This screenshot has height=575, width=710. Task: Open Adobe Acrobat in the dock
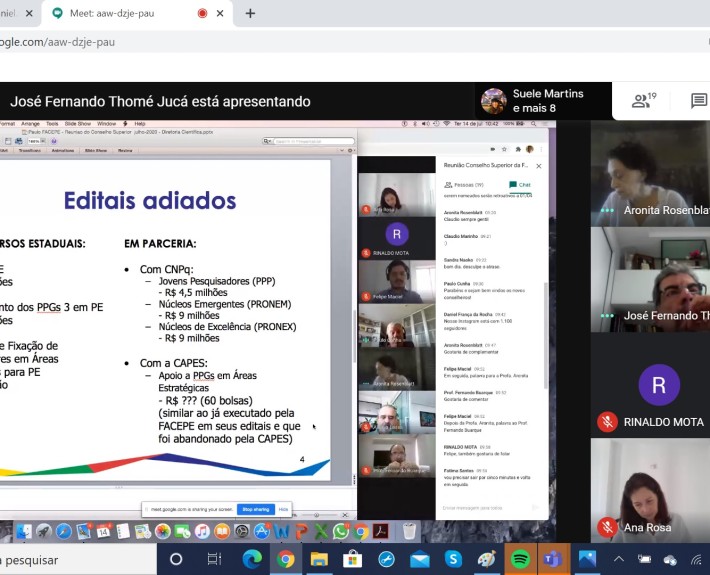pyautogui.click(x=380, y=531)
